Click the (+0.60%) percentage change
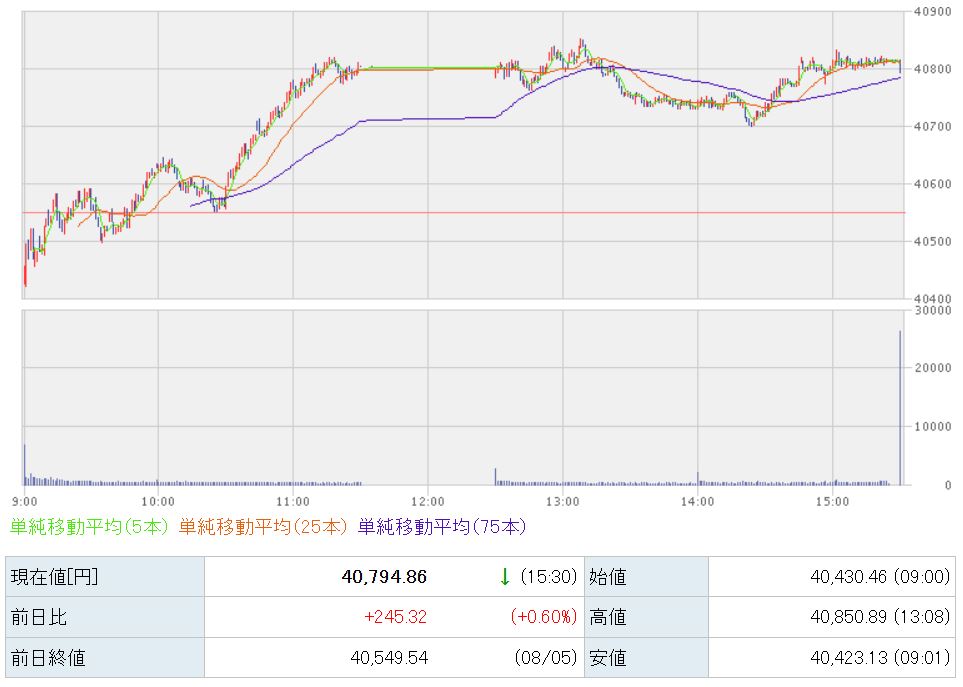The height and width of the screenshot is (687, 963). click(x=544, y=616)
